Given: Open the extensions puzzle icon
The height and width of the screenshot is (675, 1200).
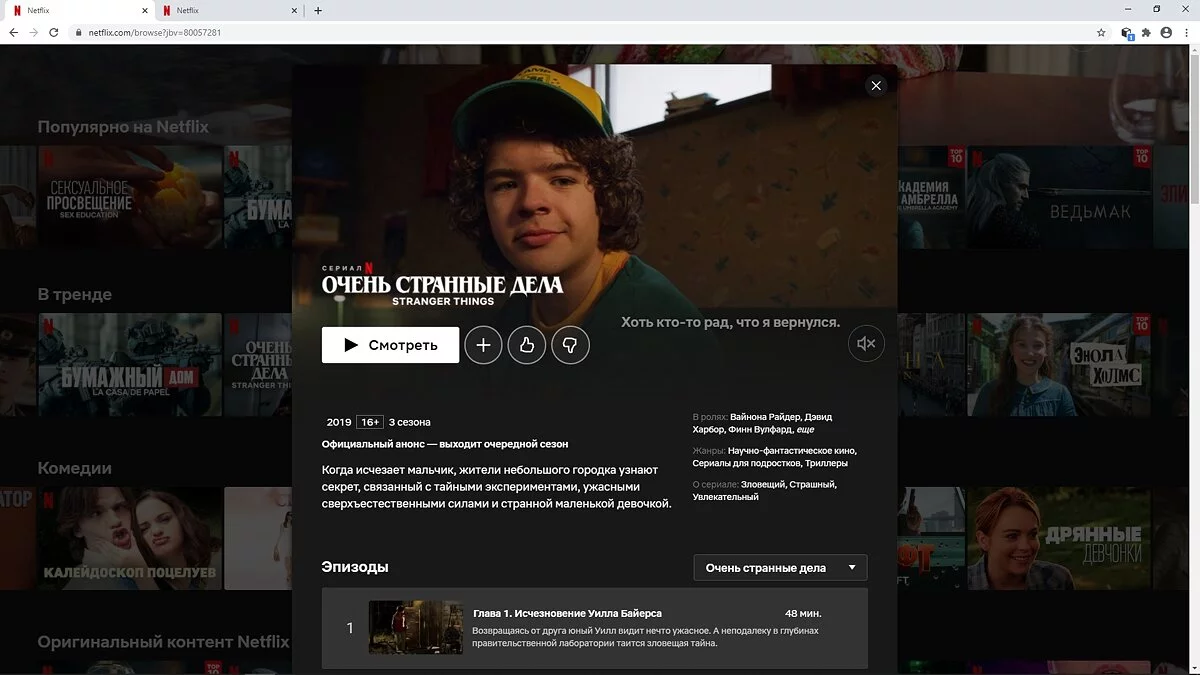Looking at the screenshot, I should [1146, 33].
